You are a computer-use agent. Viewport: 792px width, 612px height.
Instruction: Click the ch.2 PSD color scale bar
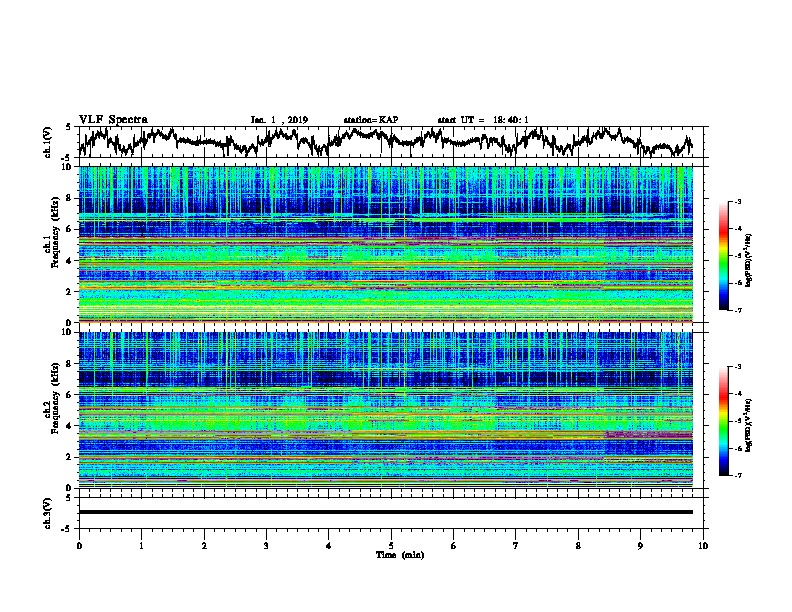pyautogui.click(x=724, y=421)
